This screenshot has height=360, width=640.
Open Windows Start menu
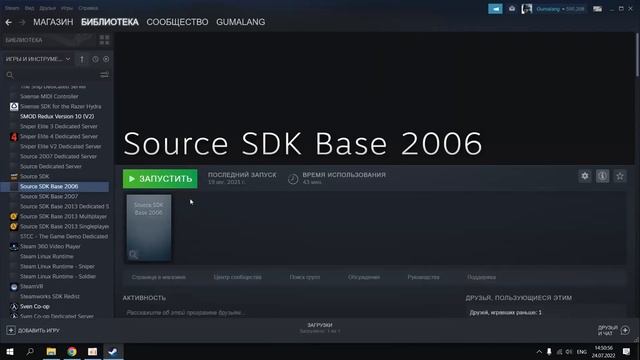(9, 351)
